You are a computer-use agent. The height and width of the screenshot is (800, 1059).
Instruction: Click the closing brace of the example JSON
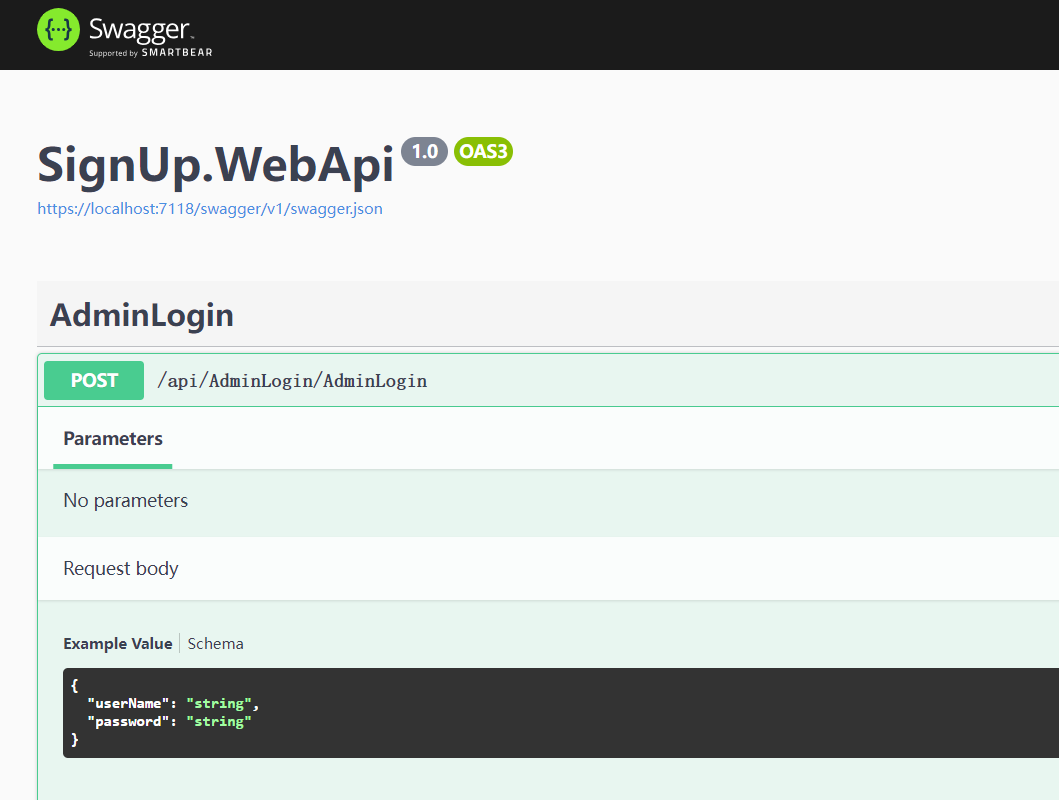75,739
